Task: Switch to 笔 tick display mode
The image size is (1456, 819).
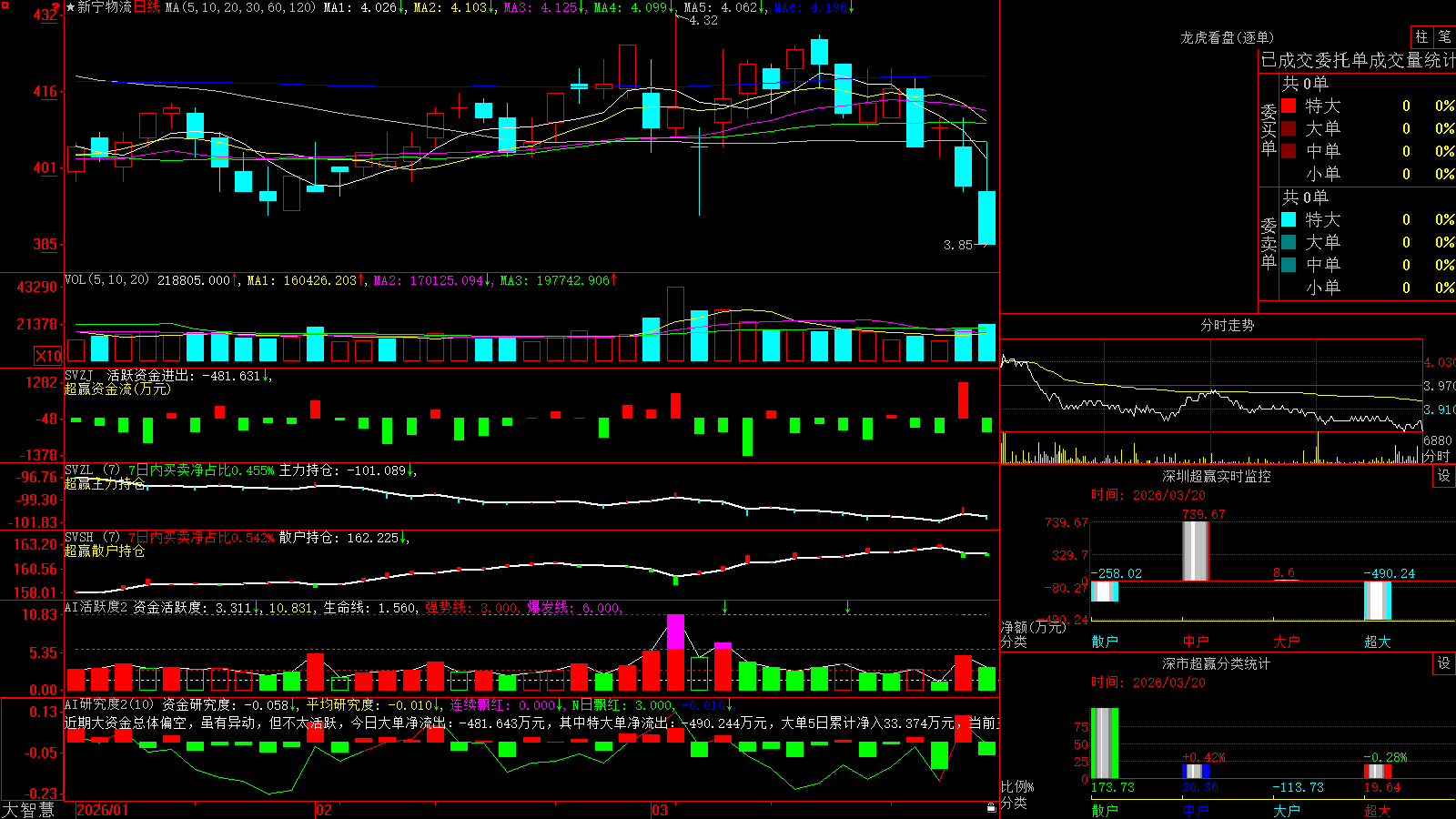Action: point(1445,36)
